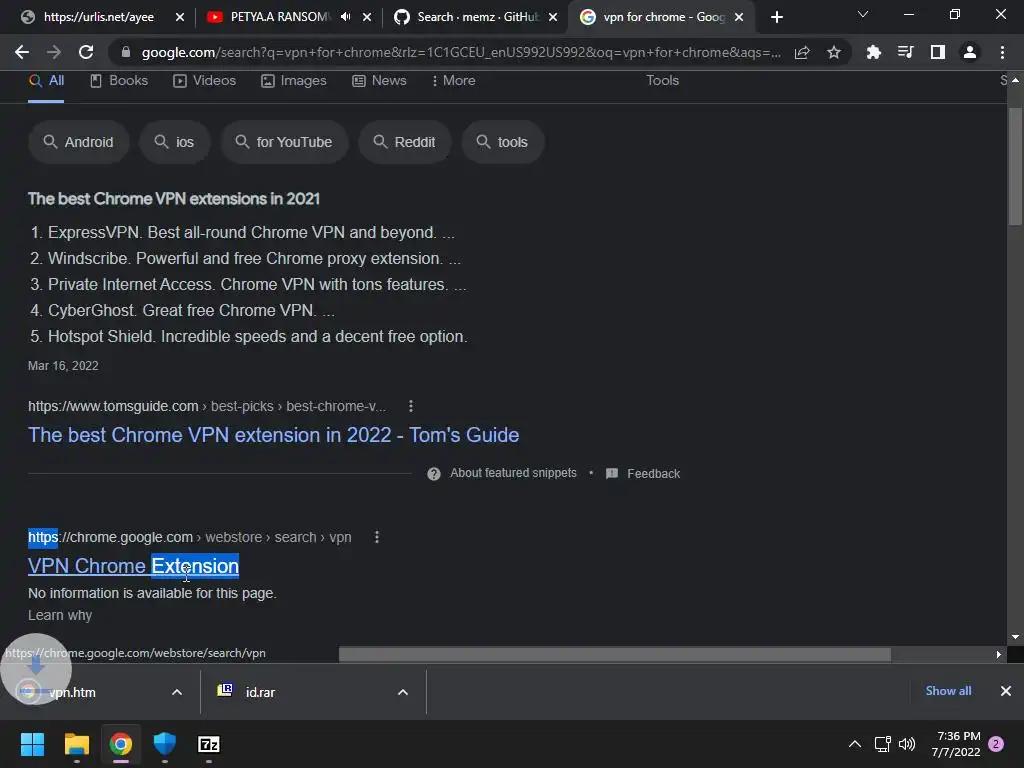Open 7-Zip from the taskbar
The image size is (1024, 768).
click(x=209, y=744)
